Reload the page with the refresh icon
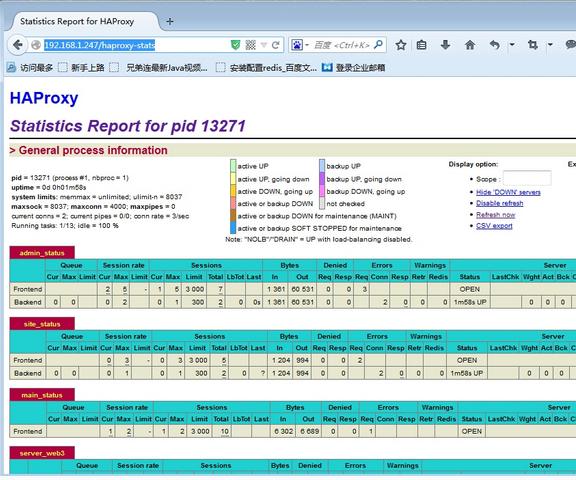 (276, 45)
